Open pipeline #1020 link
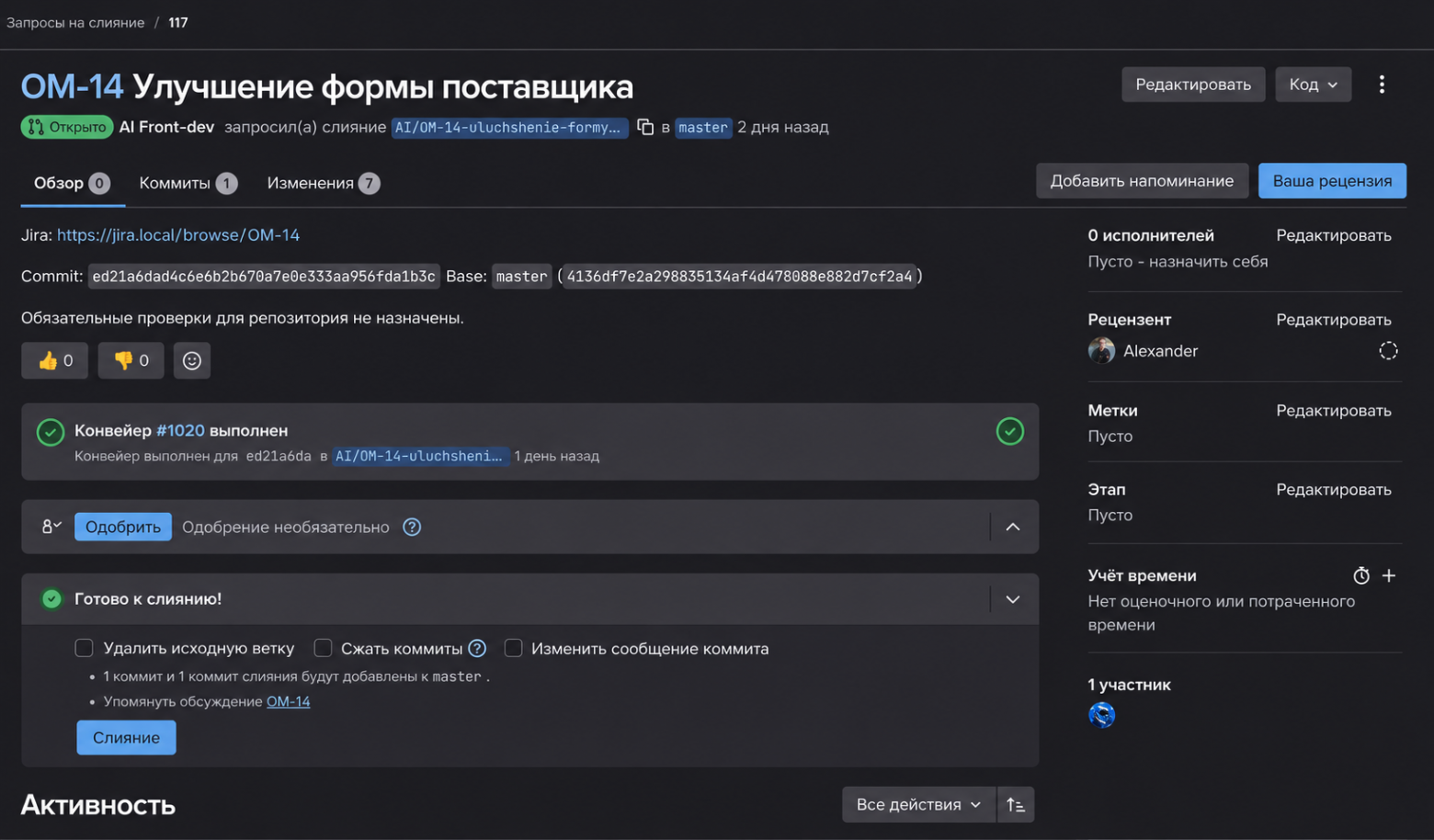Viewport: 1434px width, 840px height. coord(180,430)
